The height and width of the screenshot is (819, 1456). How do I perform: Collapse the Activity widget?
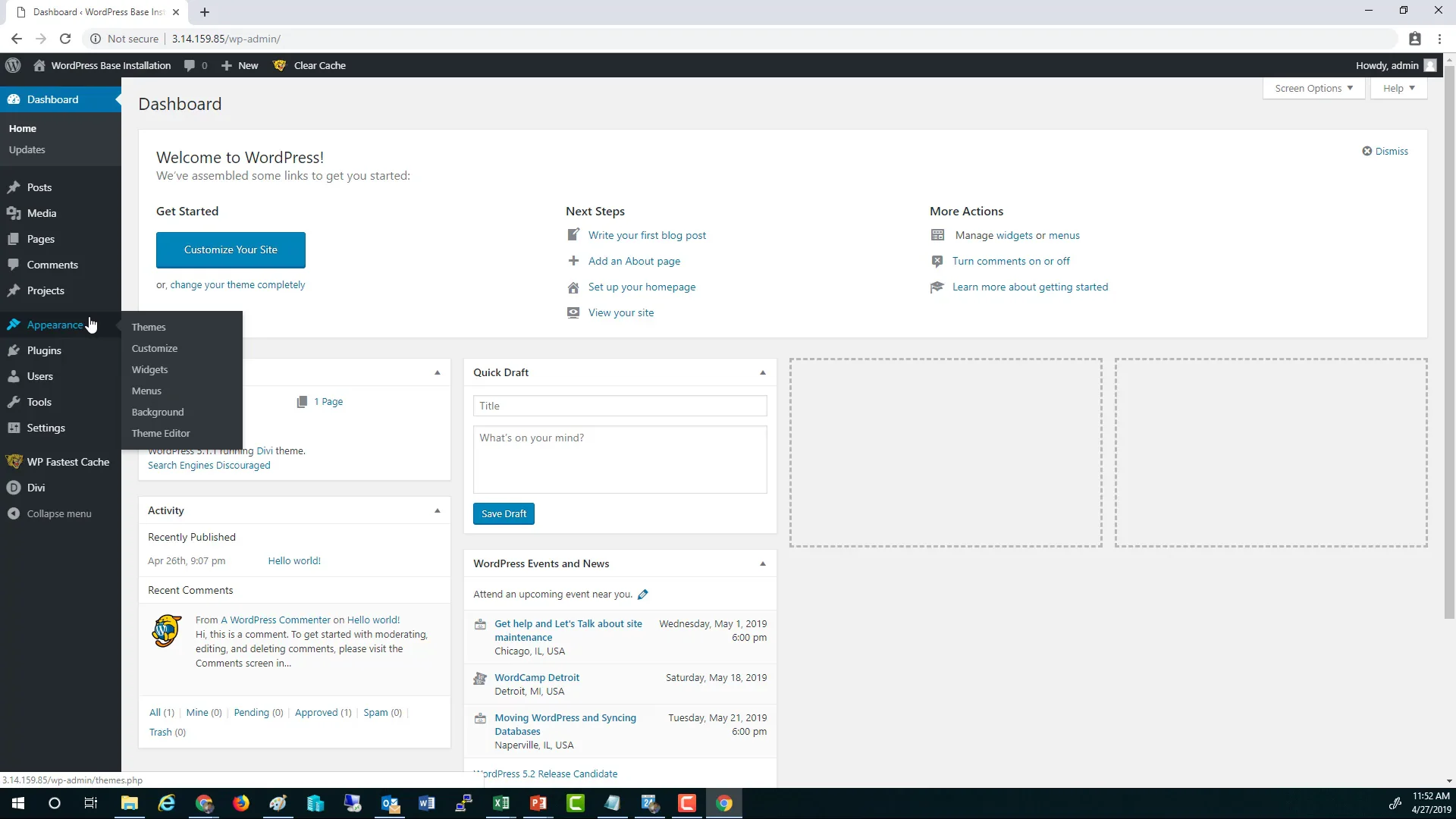(438, 510)
